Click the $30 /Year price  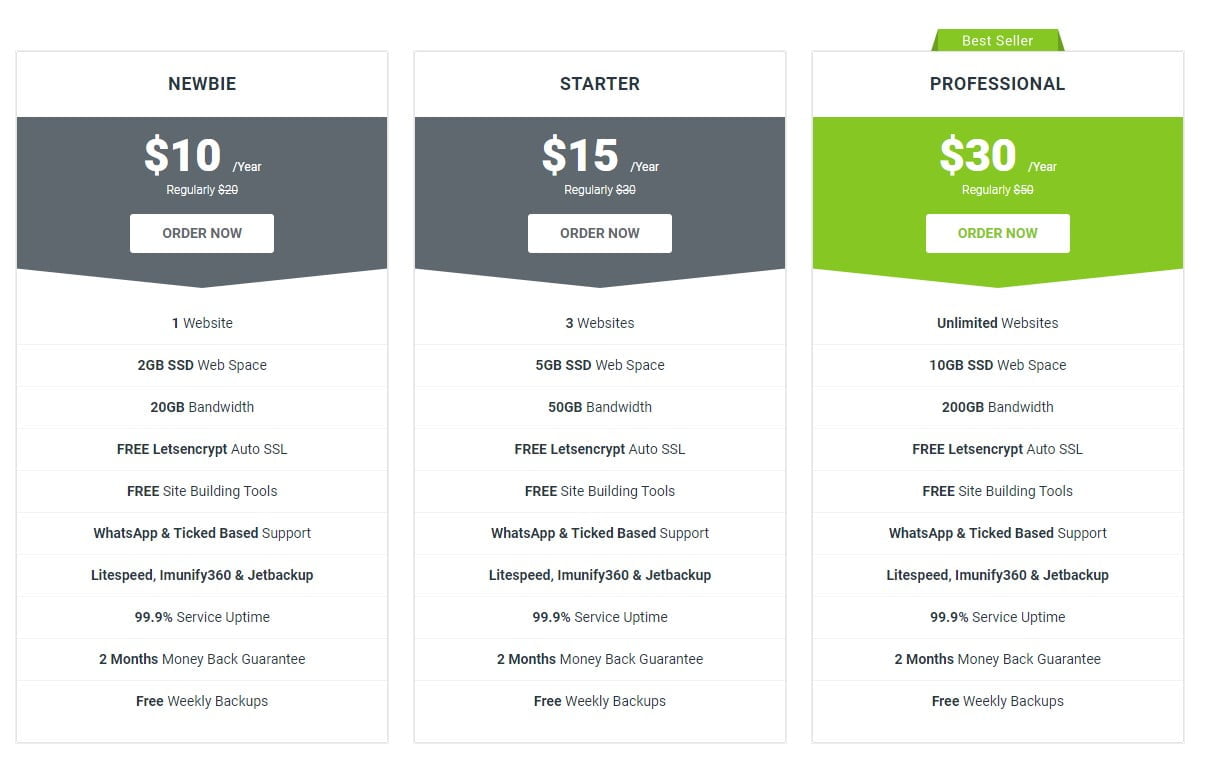997,156
